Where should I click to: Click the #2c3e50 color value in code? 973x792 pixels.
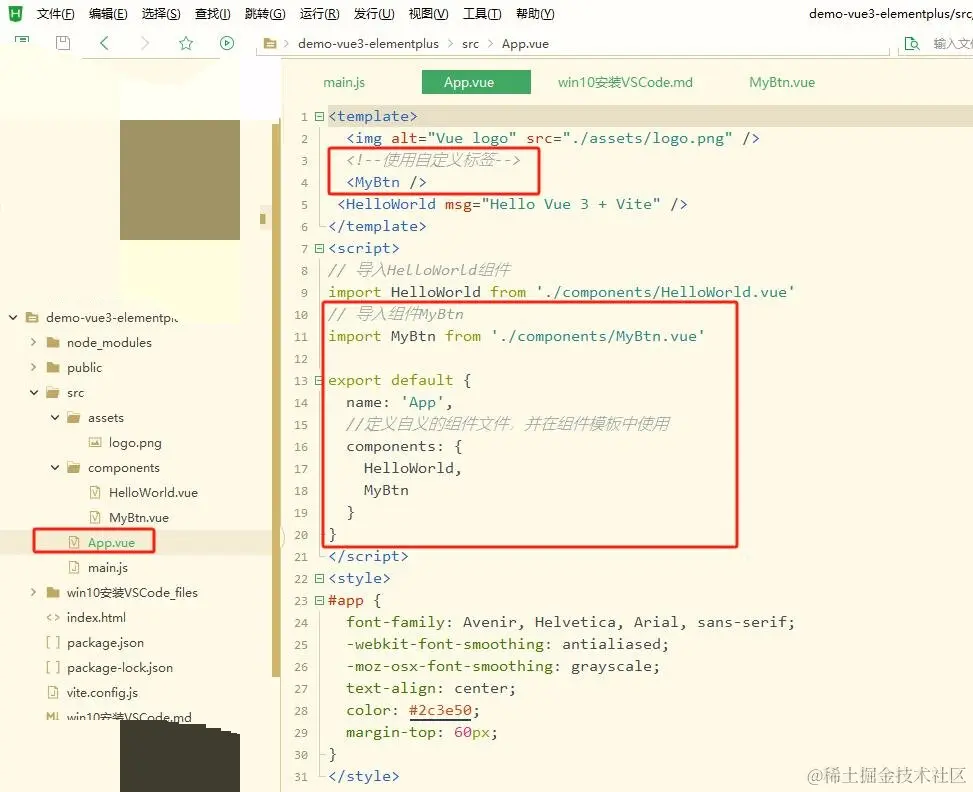point(440,710)
